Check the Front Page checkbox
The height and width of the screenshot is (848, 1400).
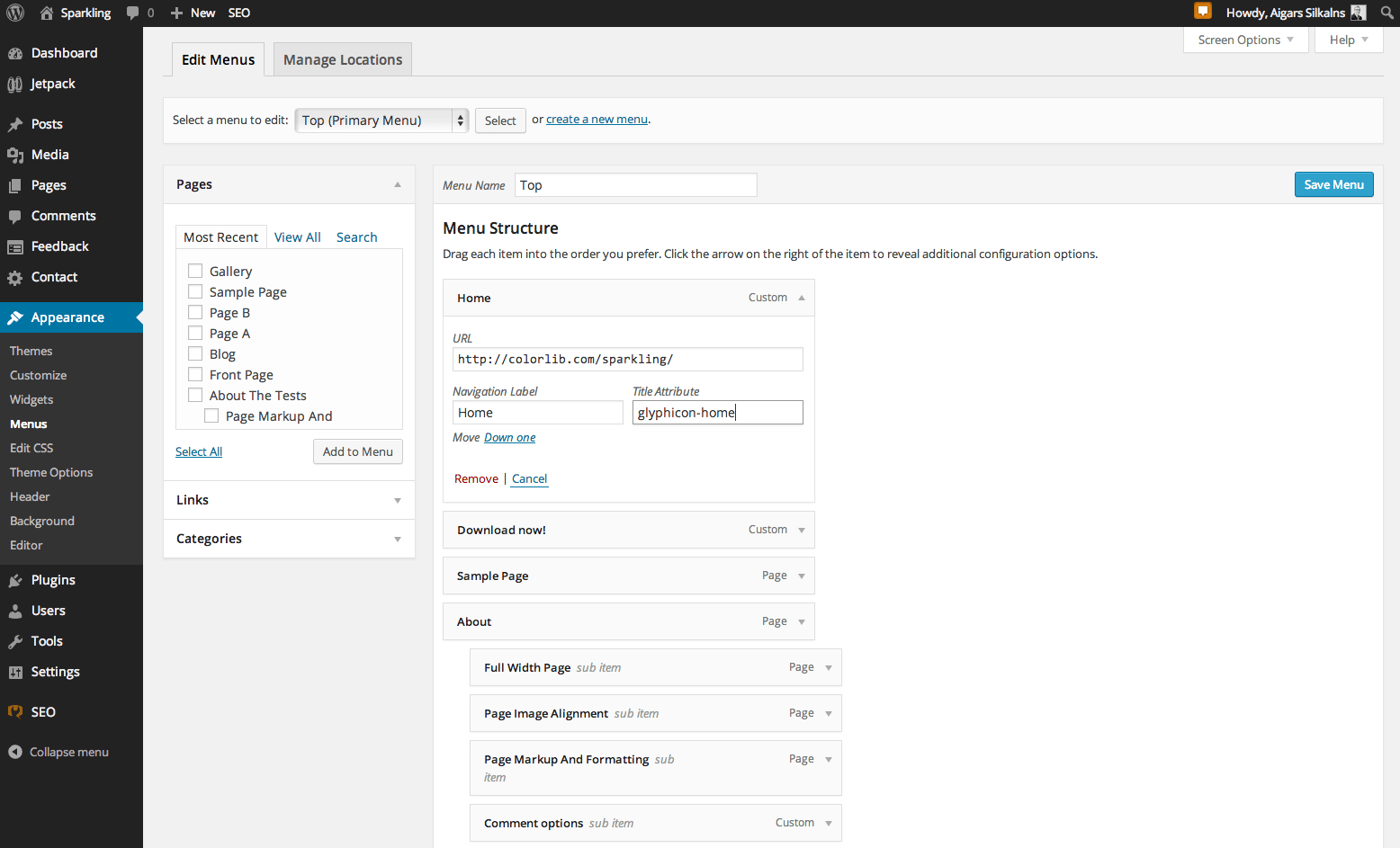tap(195, 374)
